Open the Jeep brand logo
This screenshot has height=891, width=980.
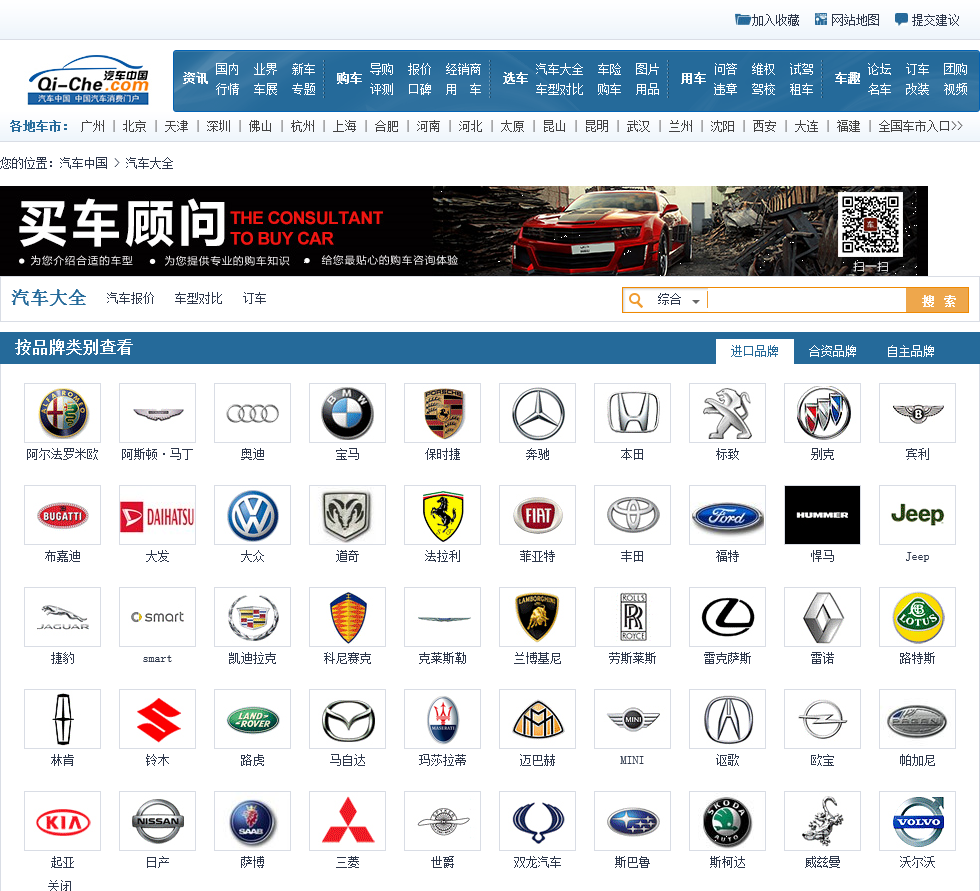[x=918, y=515]
